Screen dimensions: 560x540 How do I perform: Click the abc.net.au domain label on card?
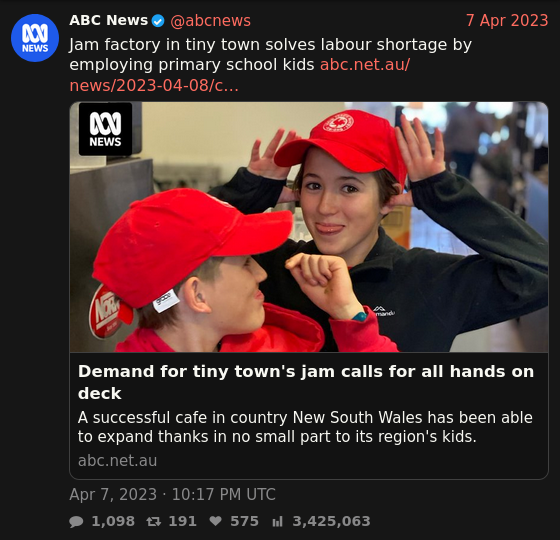tap(118, 460)
